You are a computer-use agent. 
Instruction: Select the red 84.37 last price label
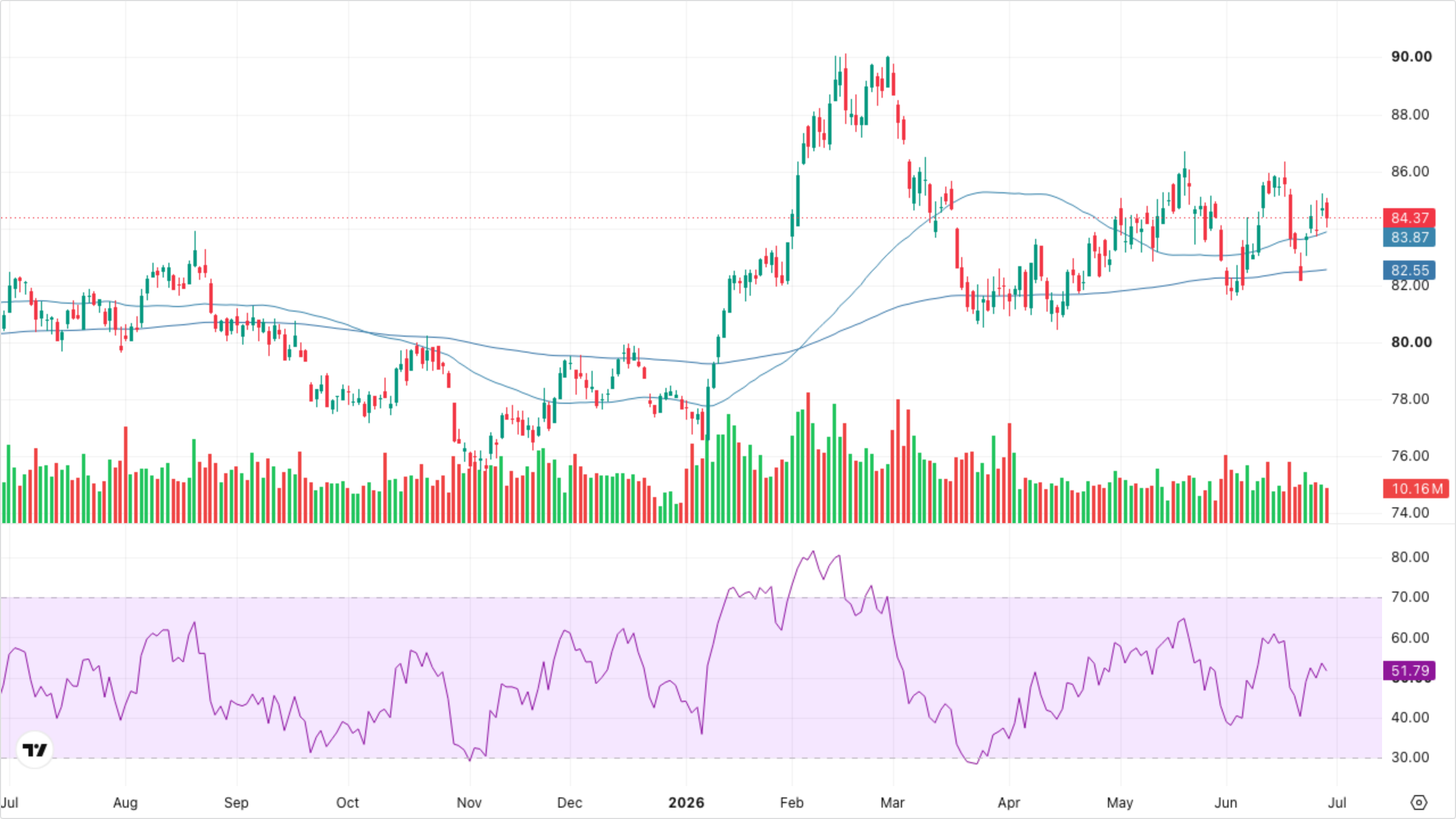[x=1409, y=218]
